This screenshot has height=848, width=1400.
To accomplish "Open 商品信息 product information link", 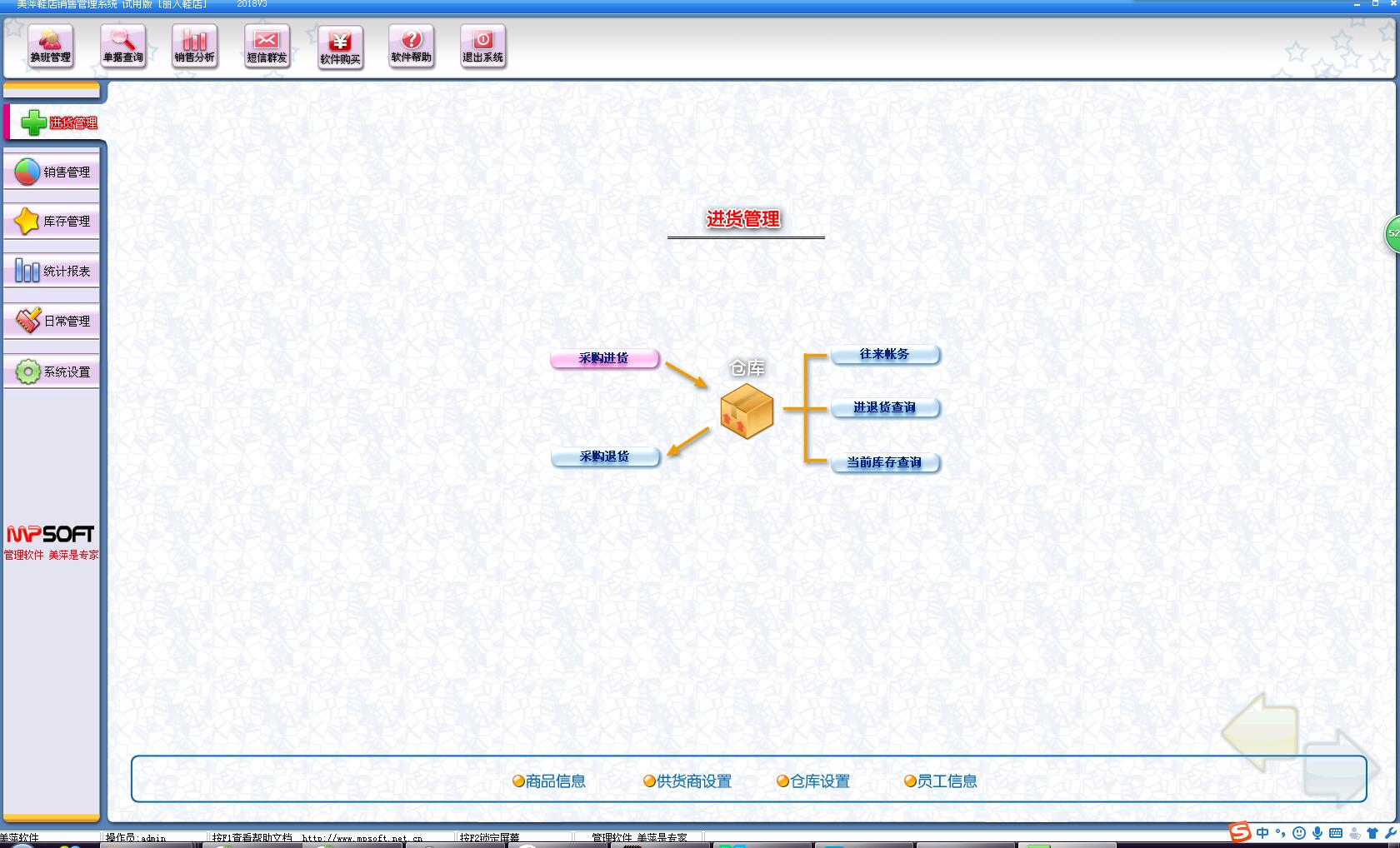I will click(549, 781).
